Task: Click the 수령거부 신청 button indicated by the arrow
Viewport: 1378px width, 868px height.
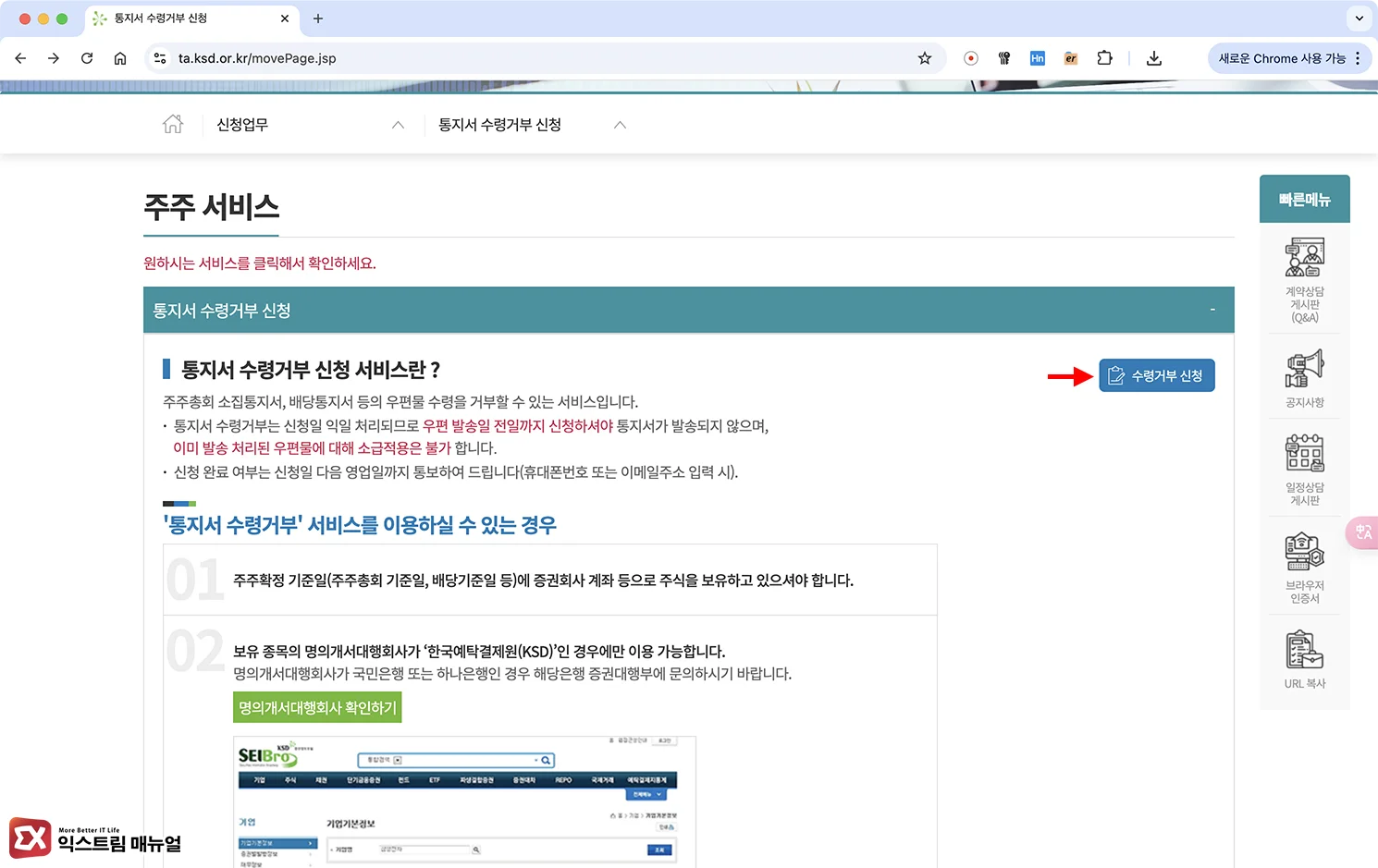Action: click(1156, 374)
